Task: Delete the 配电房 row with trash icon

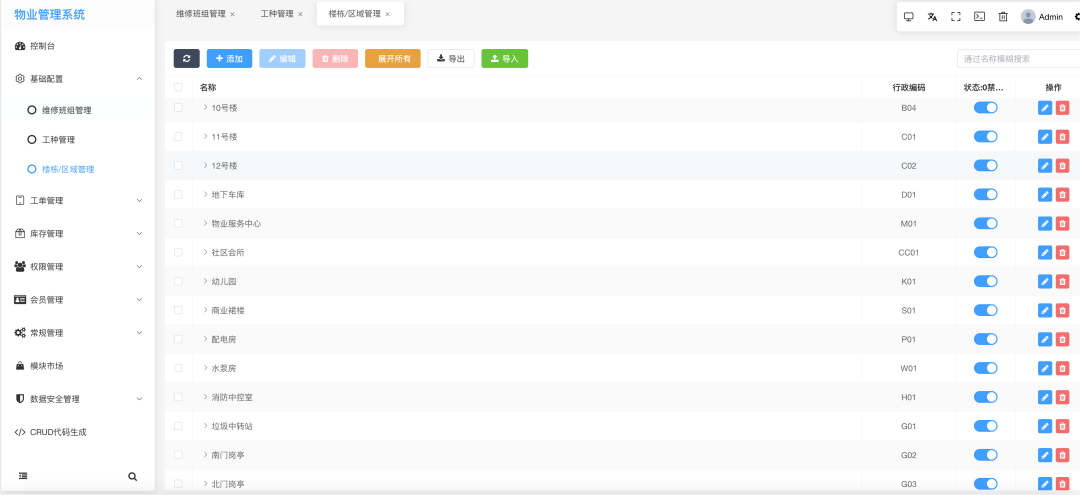Action: click(x=1062, y=339)
